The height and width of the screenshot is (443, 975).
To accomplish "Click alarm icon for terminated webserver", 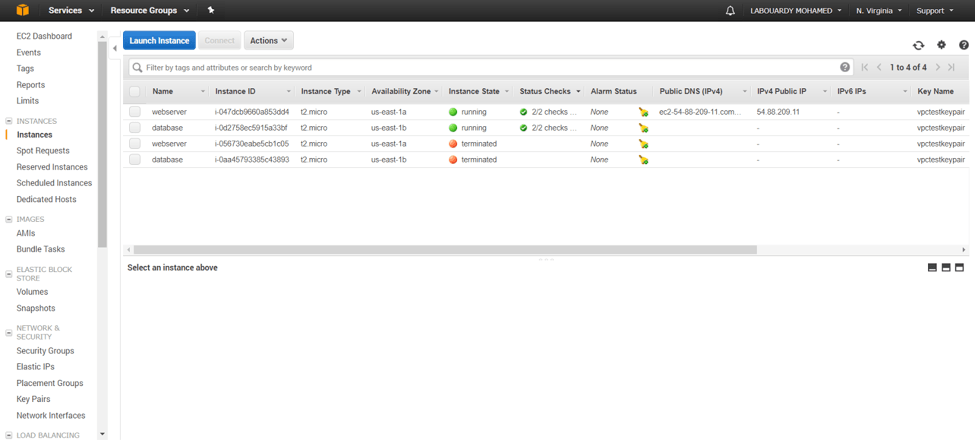I will pos(643,144).
